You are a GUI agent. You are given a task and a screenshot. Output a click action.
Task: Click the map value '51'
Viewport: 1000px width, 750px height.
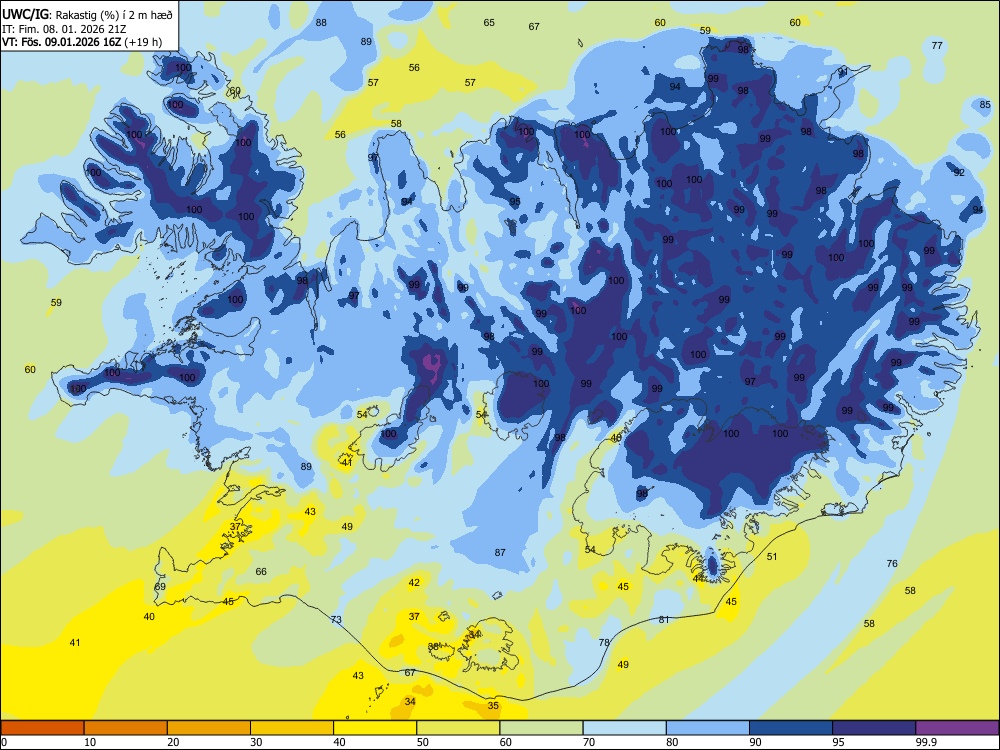pos(772,556)
